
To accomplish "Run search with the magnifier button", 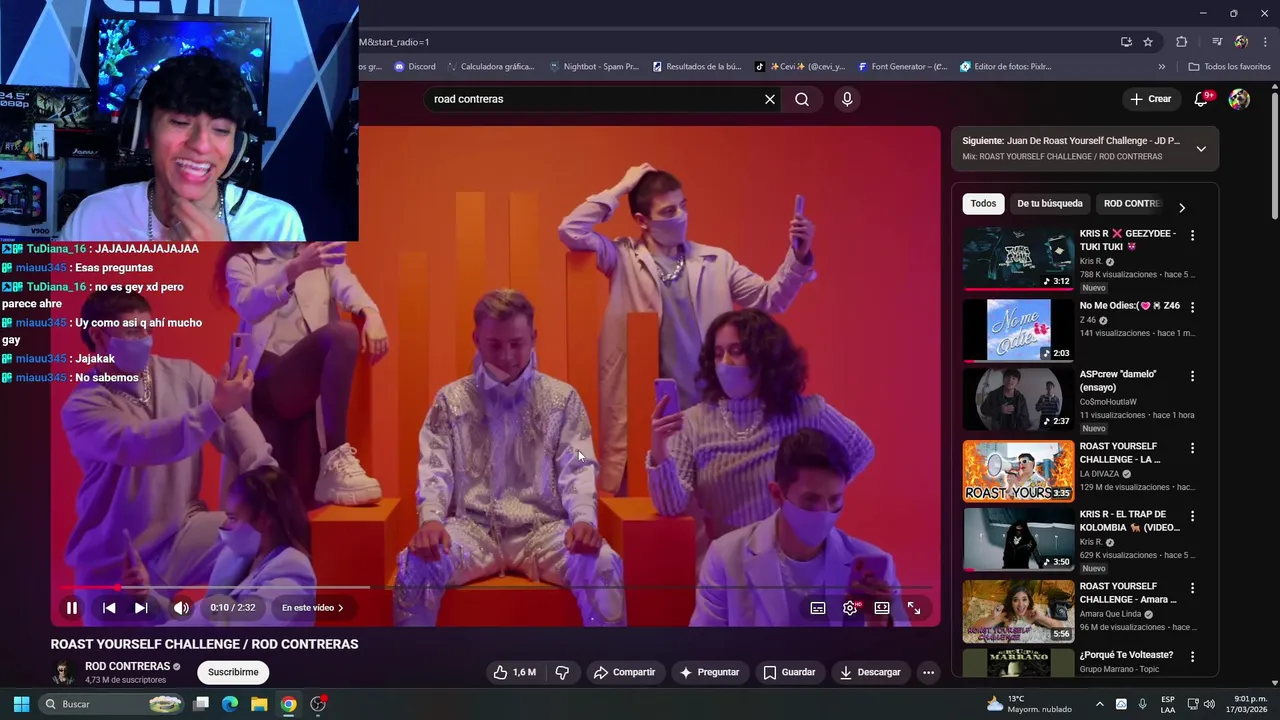I will click(x=802, y=99).
